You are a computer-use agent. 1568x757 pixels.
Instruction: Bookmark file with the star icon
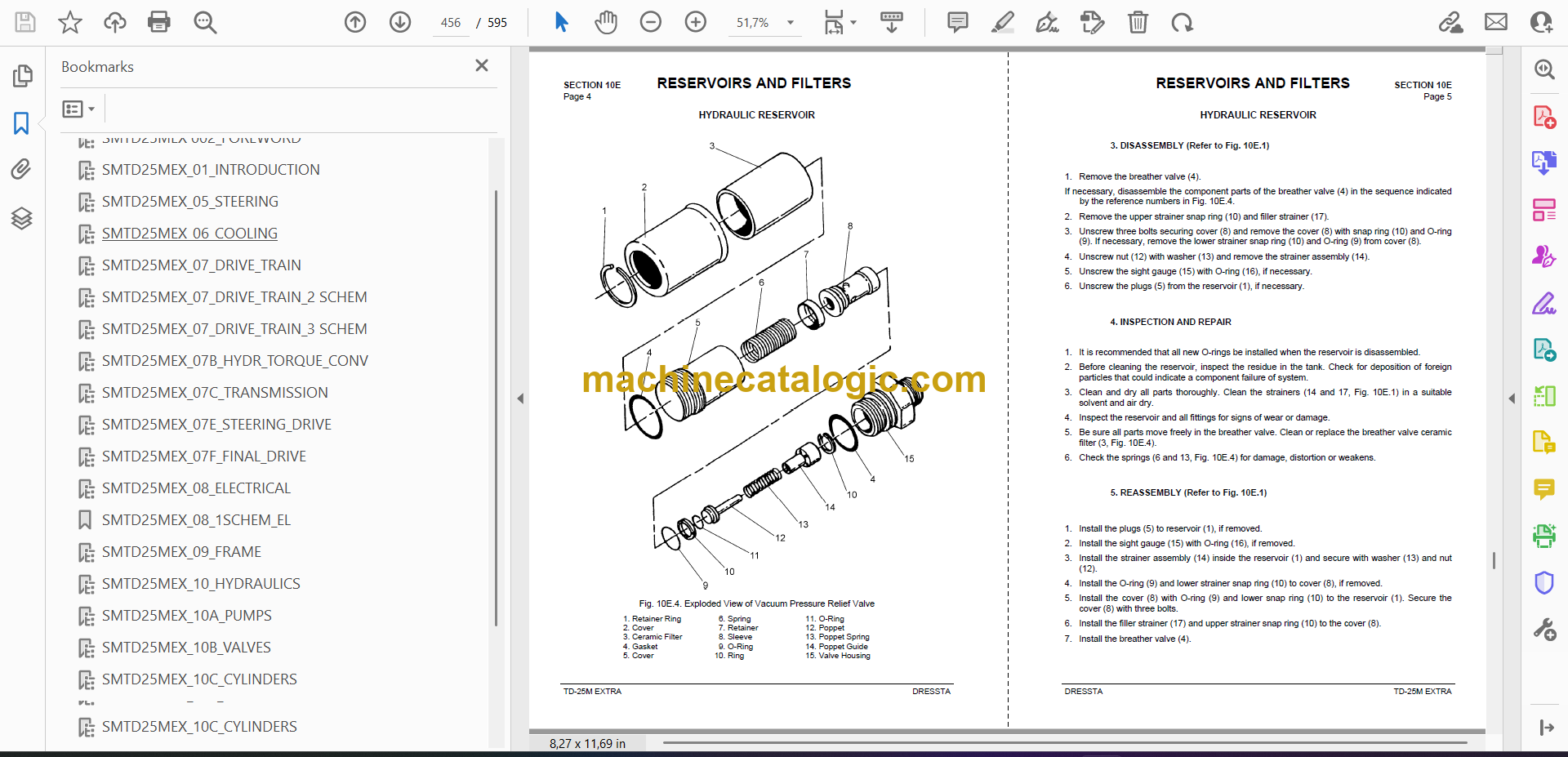pos(70,22)
